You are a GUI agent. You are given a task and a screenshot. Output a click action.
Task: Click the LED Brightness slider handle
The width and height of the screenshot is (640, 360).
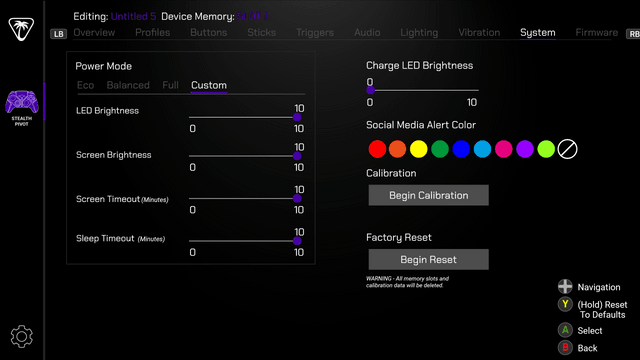click(x=297, y=118)
